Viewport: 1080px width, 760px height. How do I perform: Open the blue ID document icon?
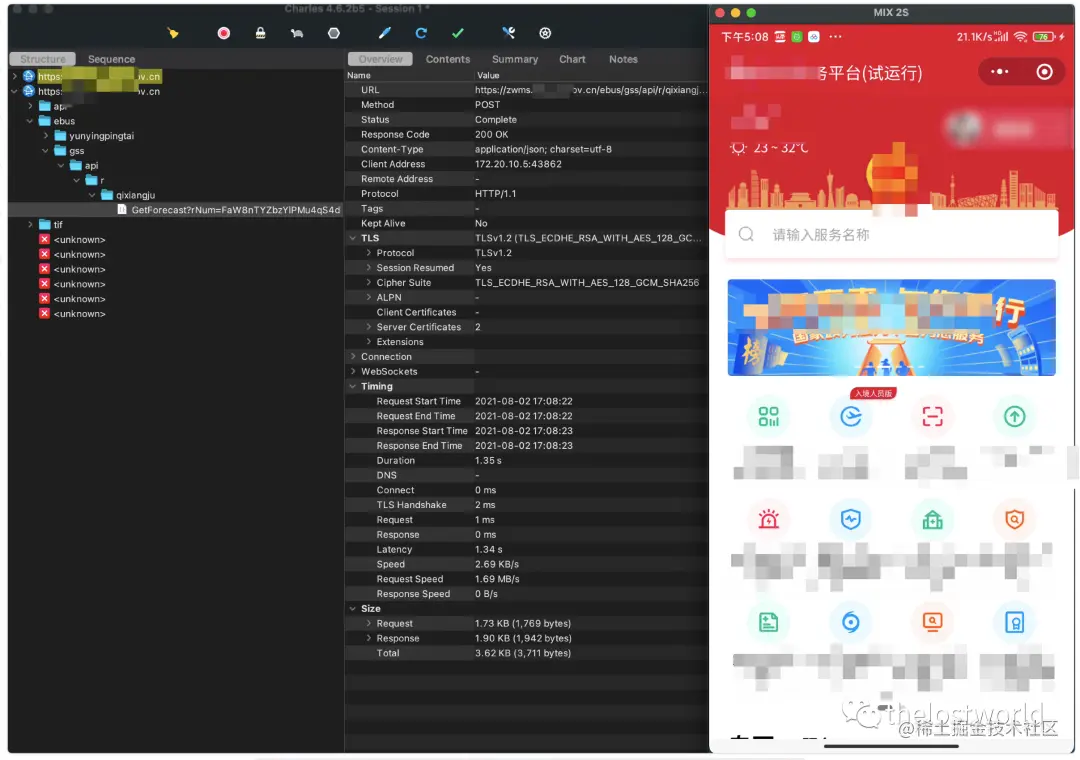[x=1014, y=622]
